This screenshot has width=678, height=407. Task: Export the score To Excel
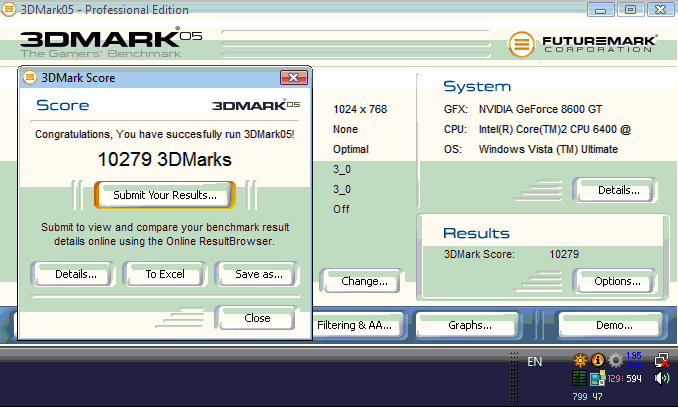point(165,274)
